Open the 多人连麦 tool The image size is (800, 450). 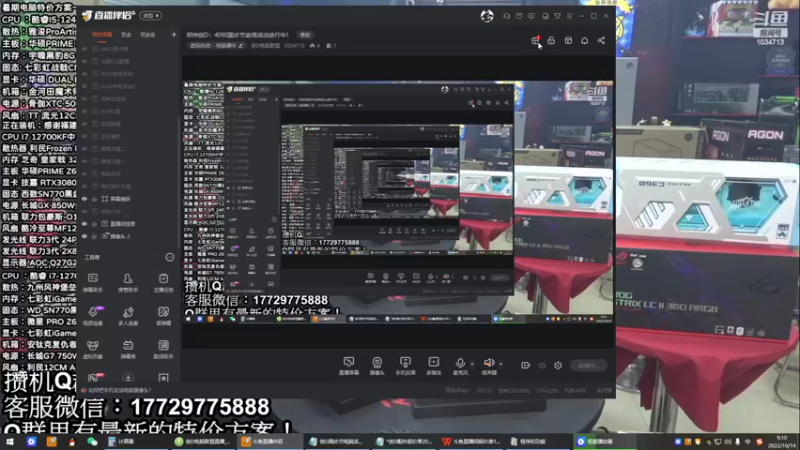128,316
